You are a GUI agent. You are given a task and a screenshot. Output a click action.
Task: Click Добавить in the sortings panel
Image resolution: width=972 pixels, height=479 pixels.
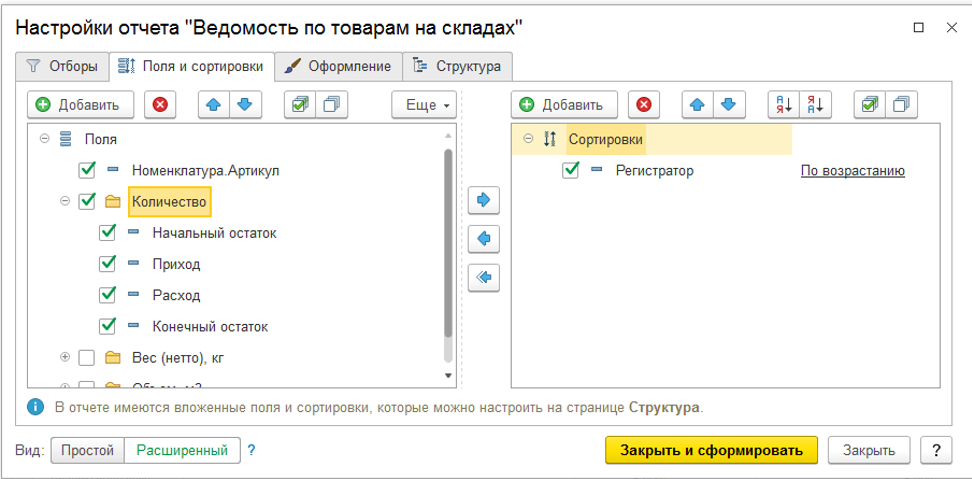[565, 105]
